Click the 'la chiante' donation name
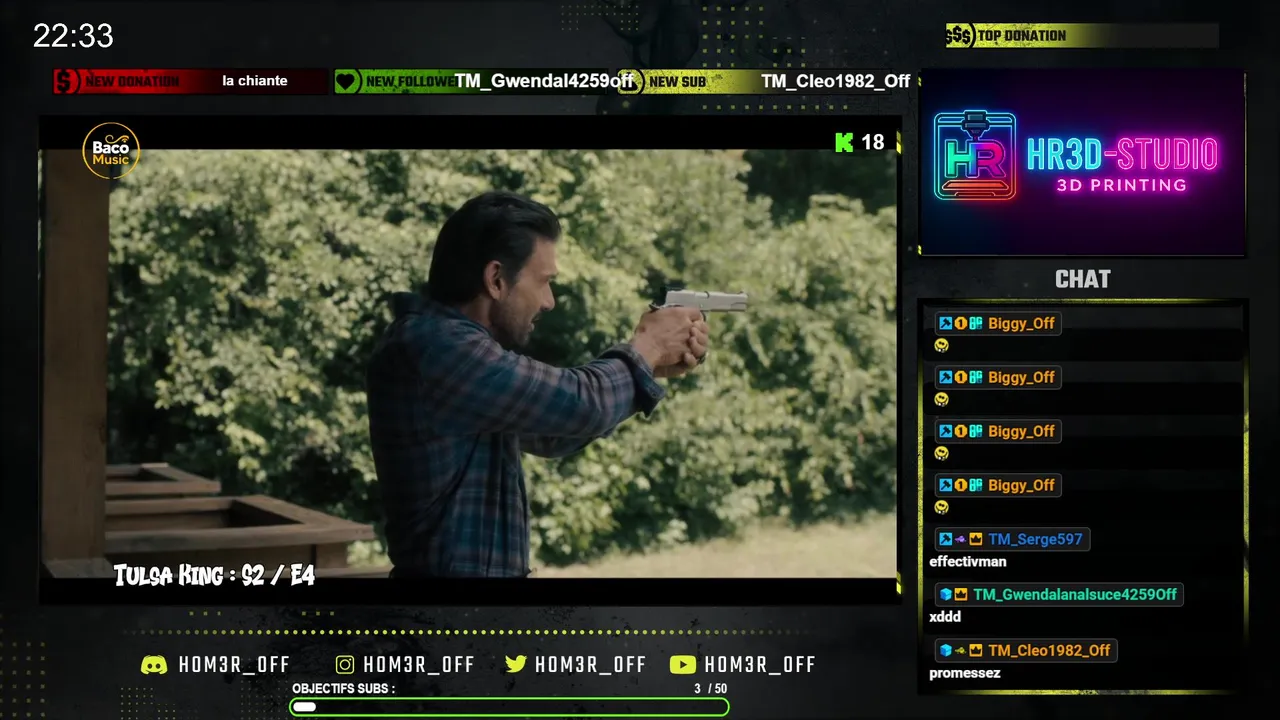Screen dimensions: 1280x720 [255, 81]
